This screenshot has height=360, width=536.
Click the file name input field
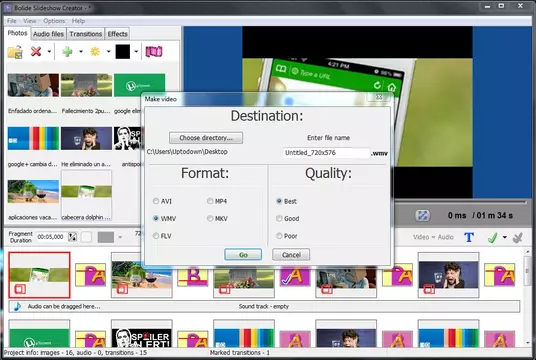click(326, 153)
